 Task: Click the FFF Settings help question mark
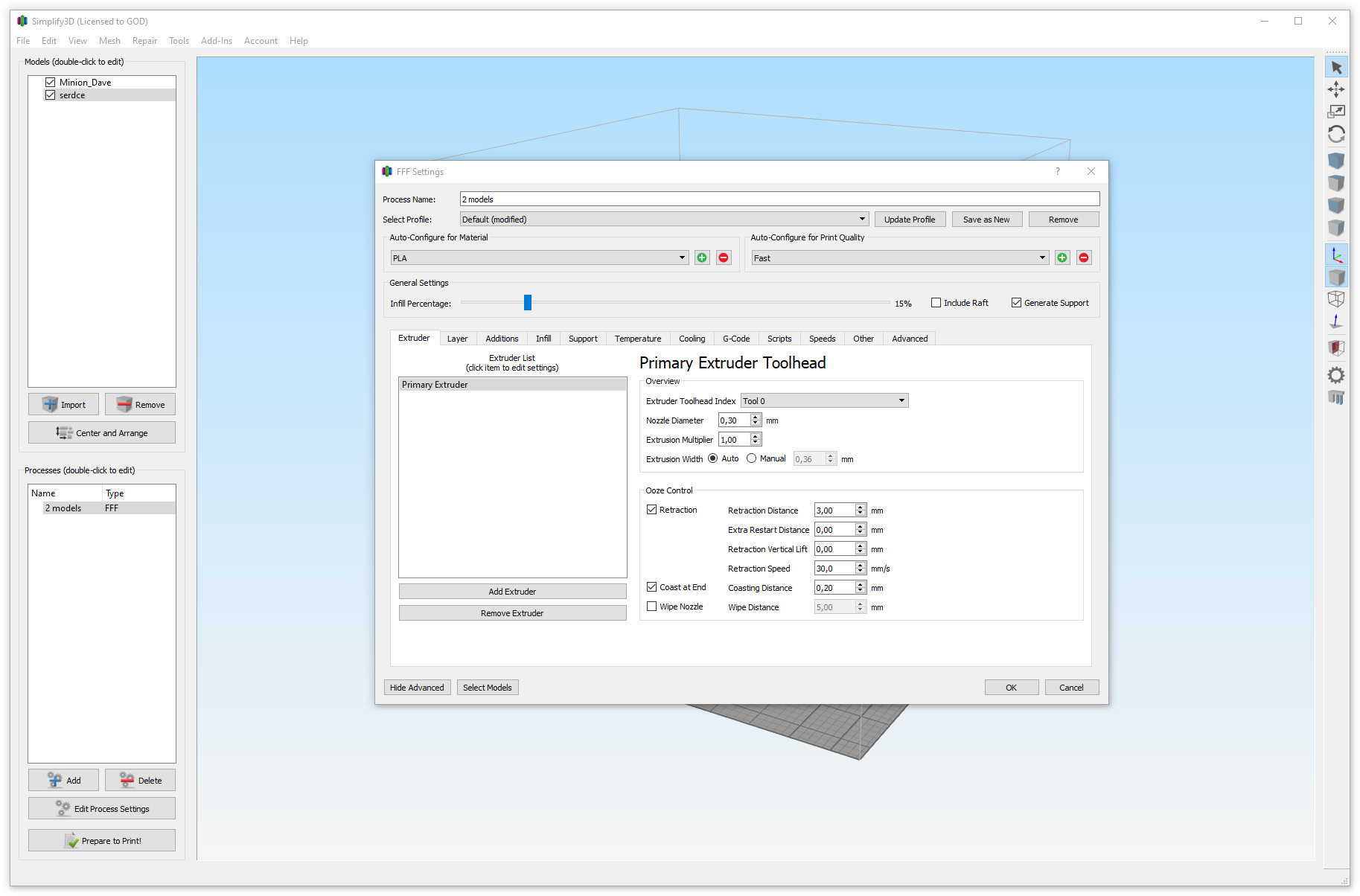point(1057,171)
